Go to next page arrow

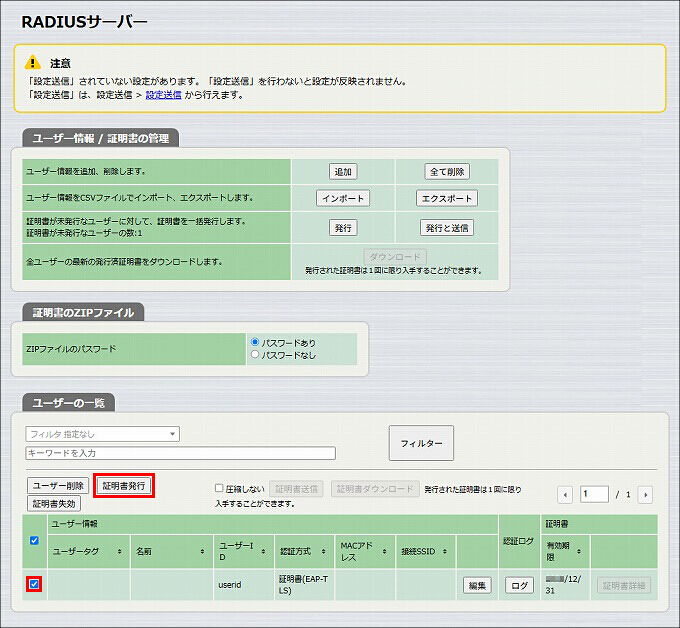tap(645, 494)
